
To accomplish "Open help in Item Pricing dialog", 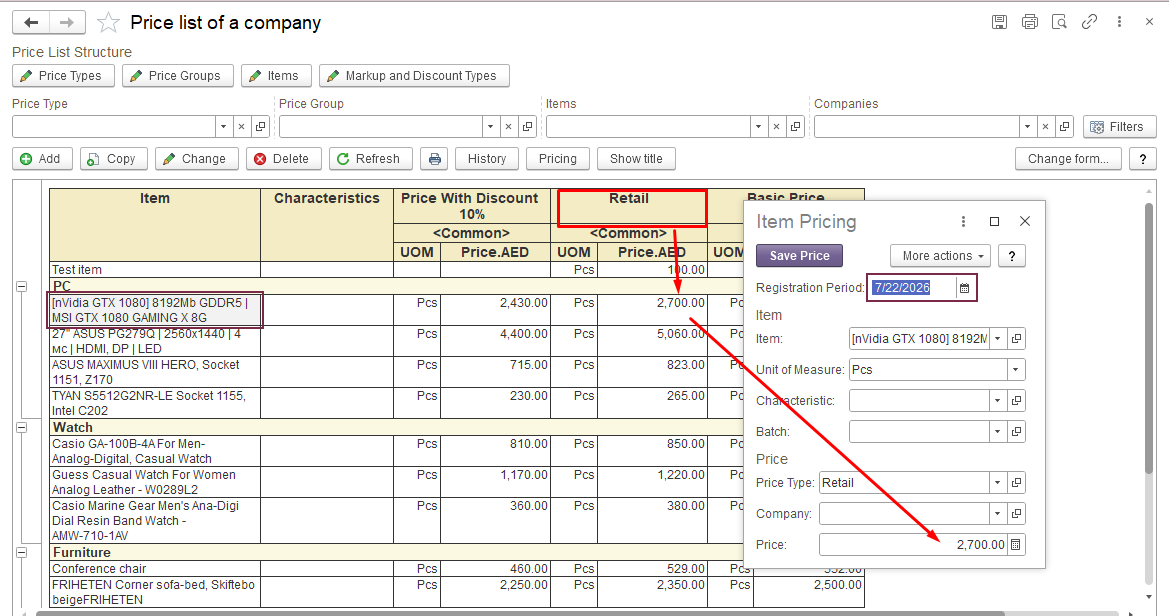I will (x=1012, y=256).
